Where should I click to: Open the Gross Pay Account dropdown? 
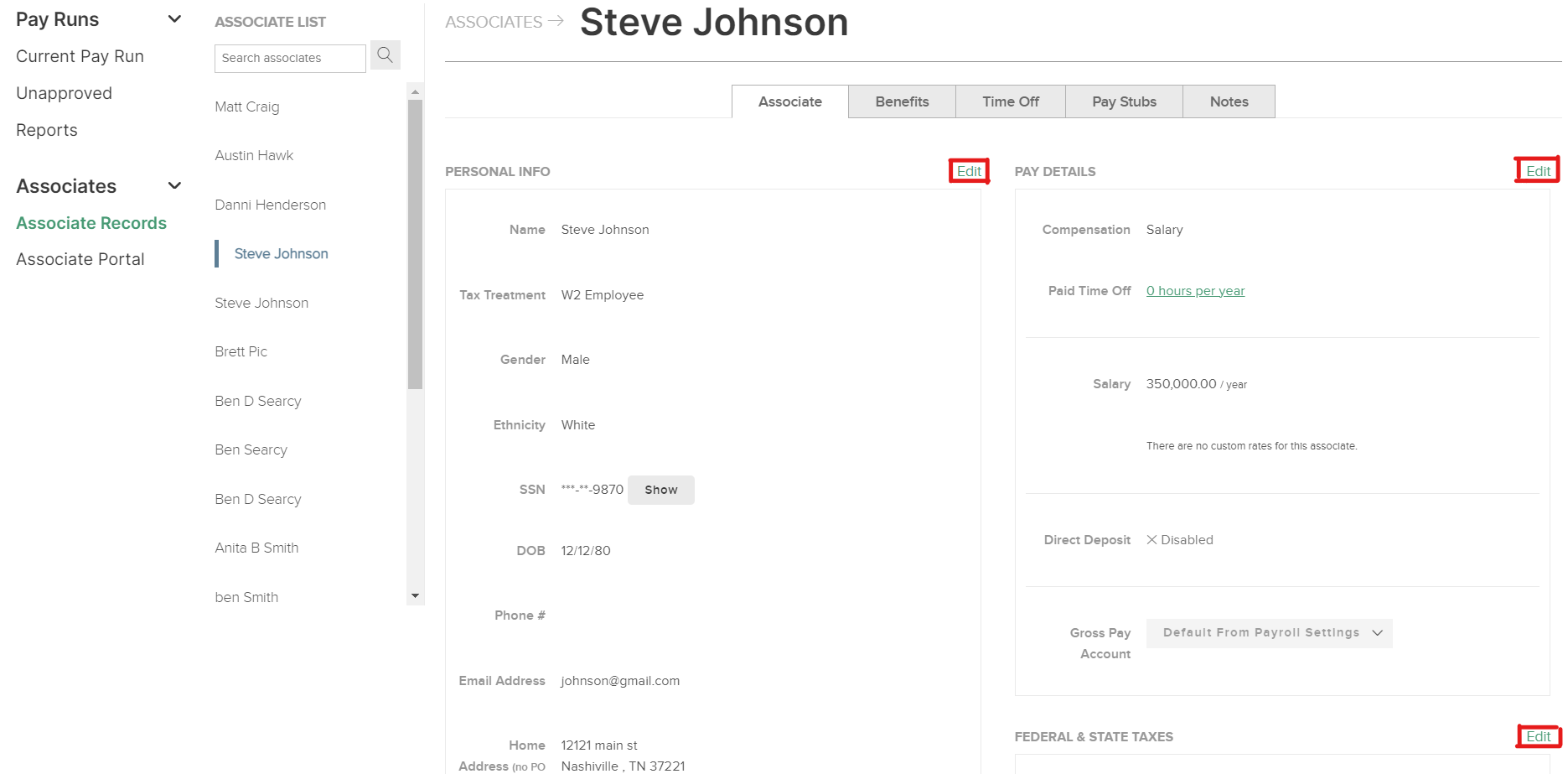tap(1268, 633)
